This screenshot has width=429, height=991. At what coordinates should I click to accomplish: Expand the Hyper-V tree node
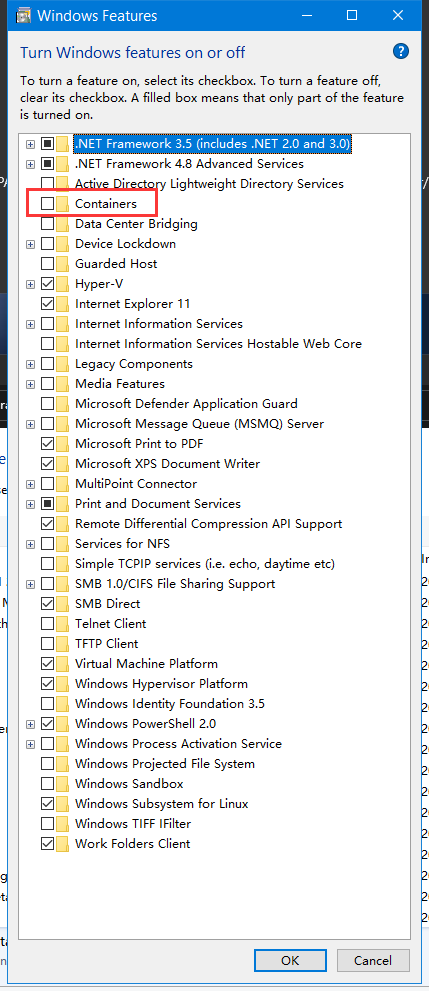pyautogui.click(x=30, y=284)
